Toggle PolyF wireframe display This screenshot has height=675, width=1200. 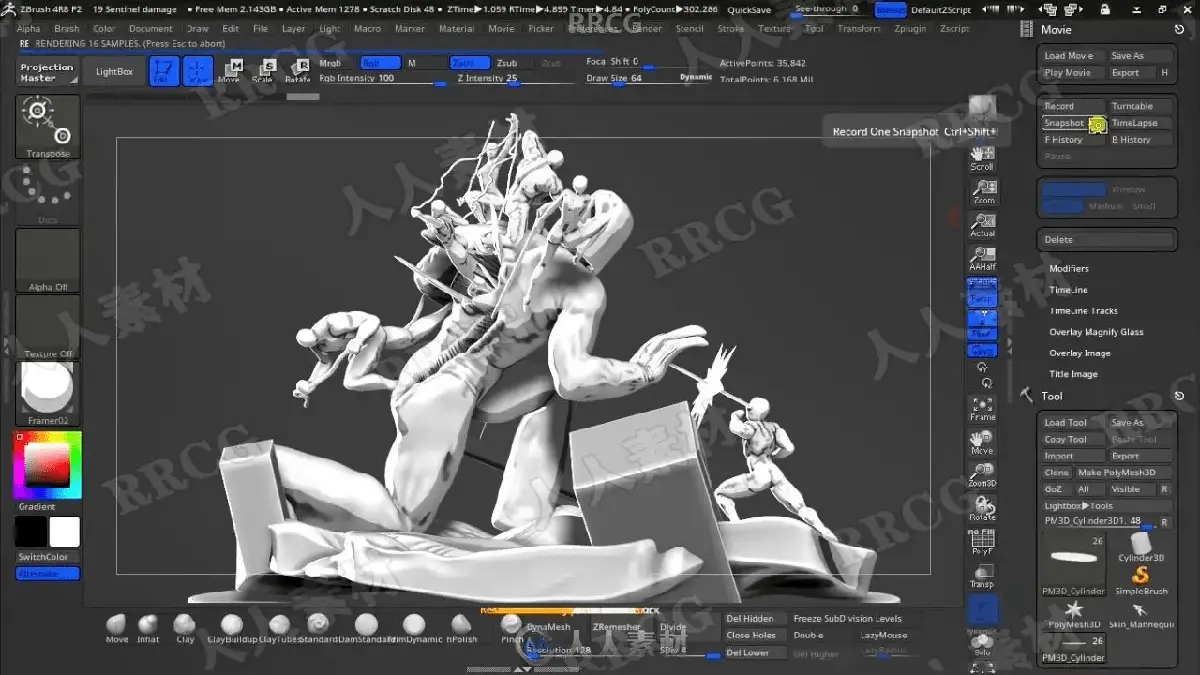tap(982, 541)
